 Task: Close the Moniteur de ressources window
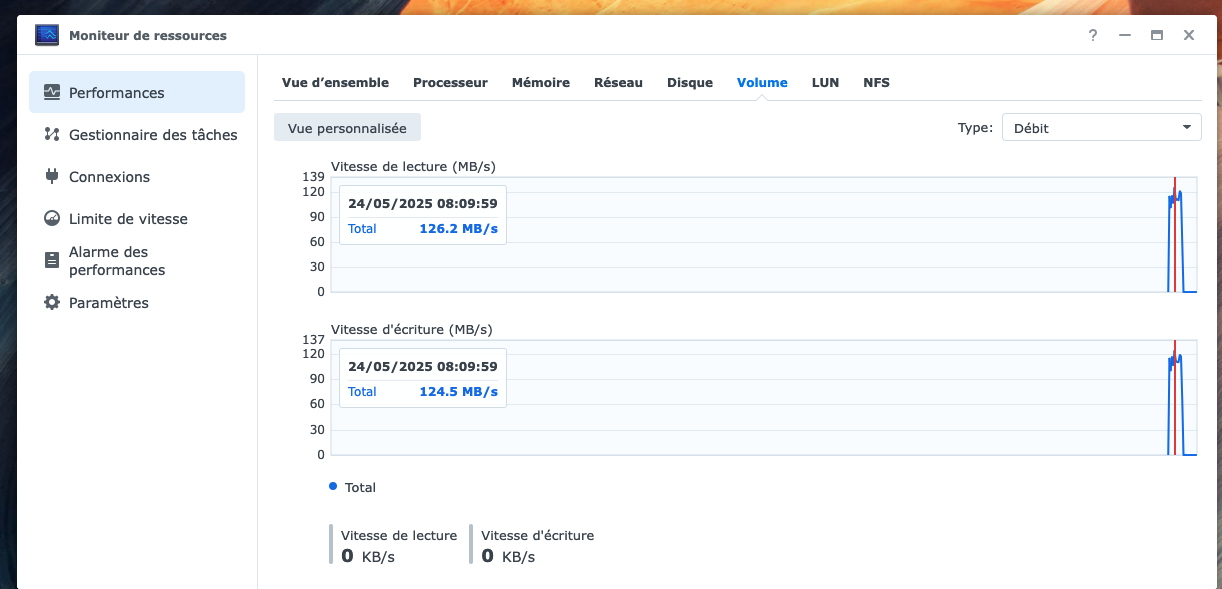coord(1189,35)
